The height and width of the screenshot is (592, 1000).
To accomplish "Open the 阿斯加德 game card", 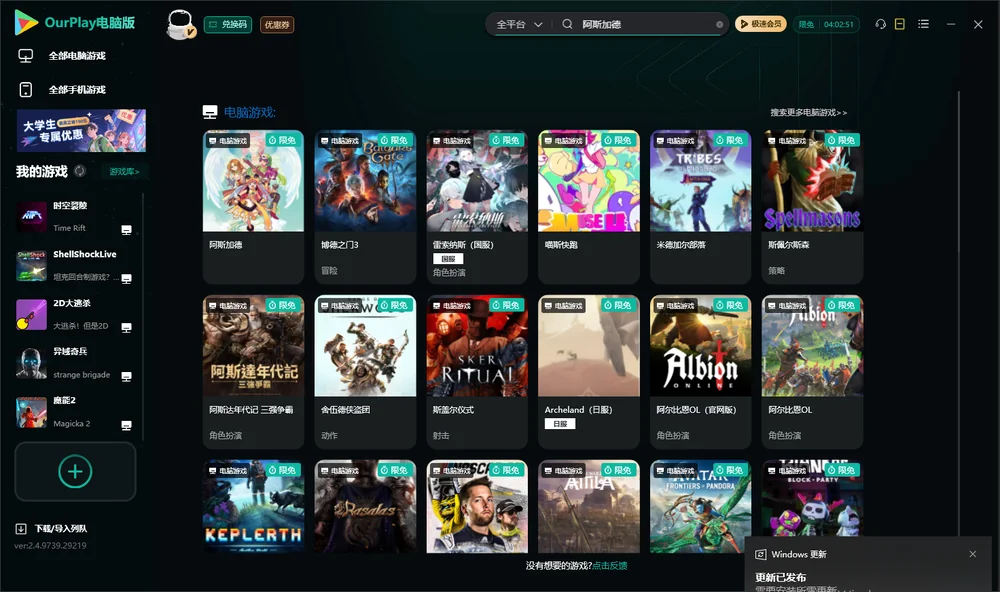I will (253, 207).
